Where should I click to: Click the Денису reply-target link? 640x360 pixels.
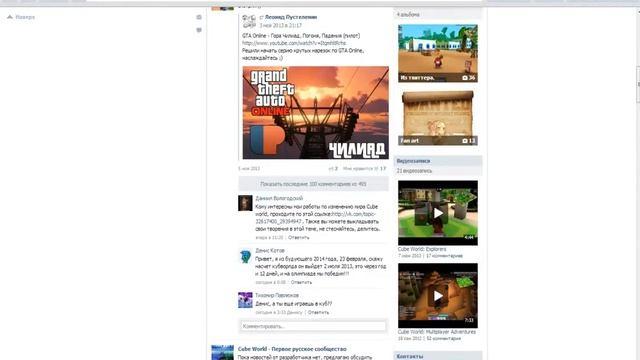click(x=295, y=312)
